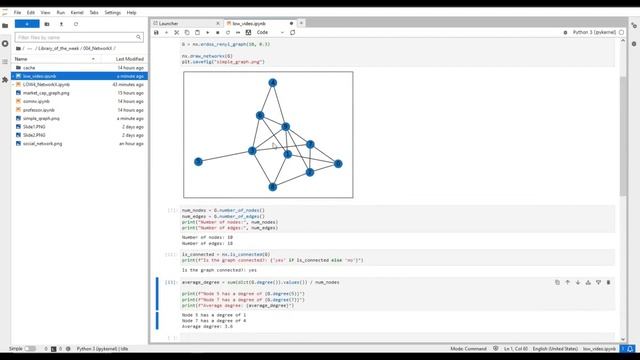
Task: Select LOW4_NetworkX.ipynb in file list
Action: coord(79,84)
